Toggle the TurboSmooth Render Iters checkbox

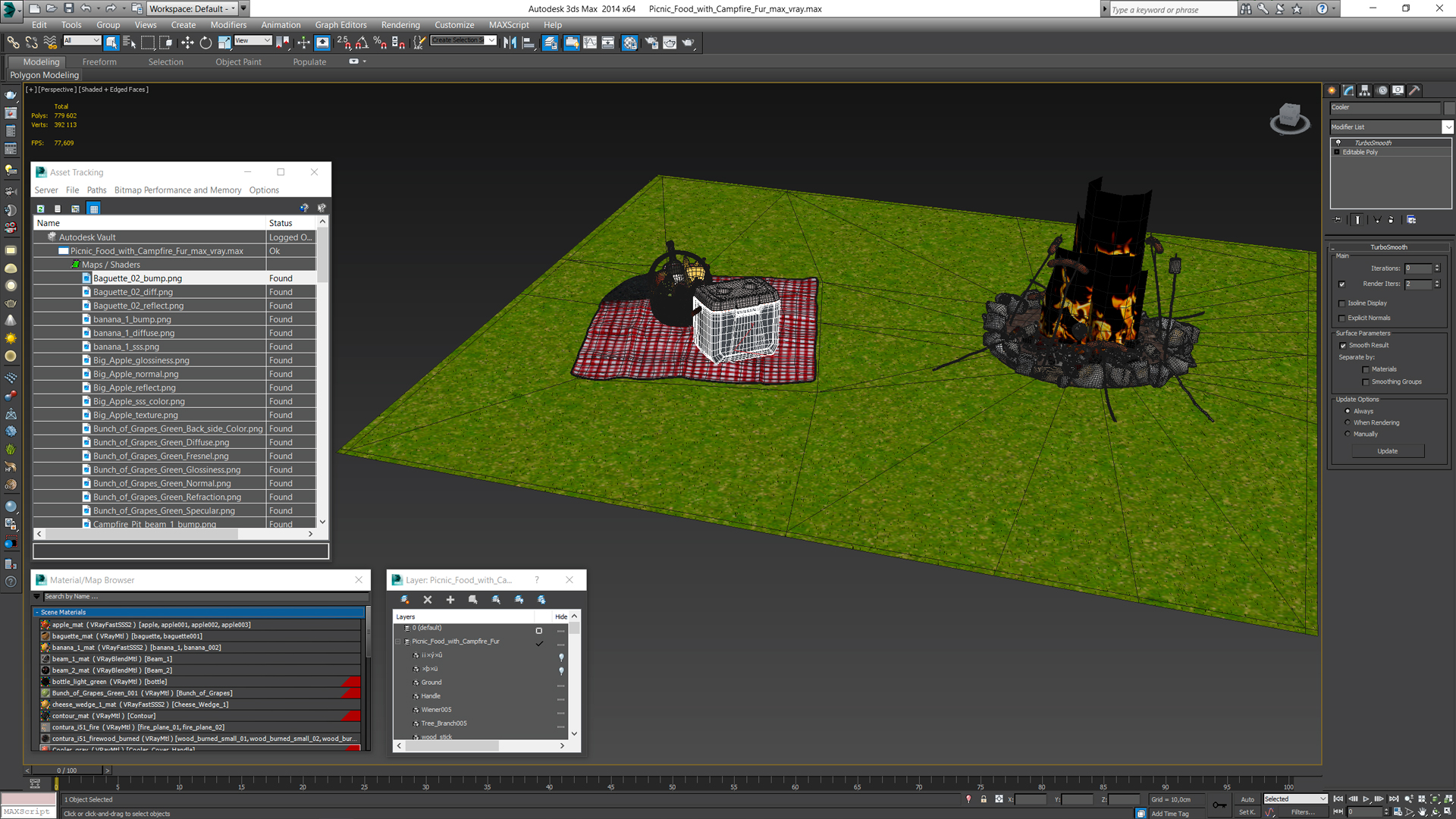pos(1341,284)
